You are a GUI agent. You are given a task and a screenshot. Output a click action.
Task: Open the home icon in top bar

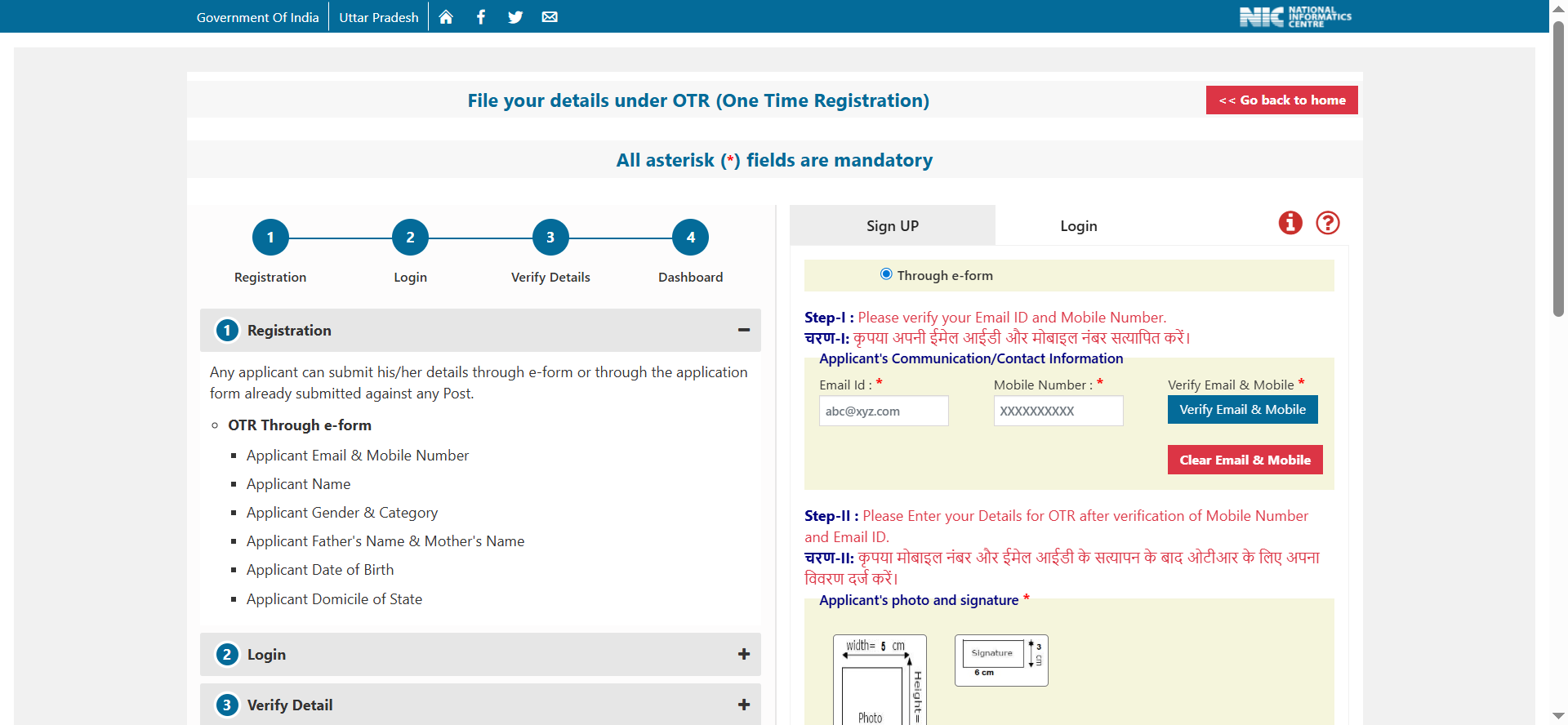(446, 17)
